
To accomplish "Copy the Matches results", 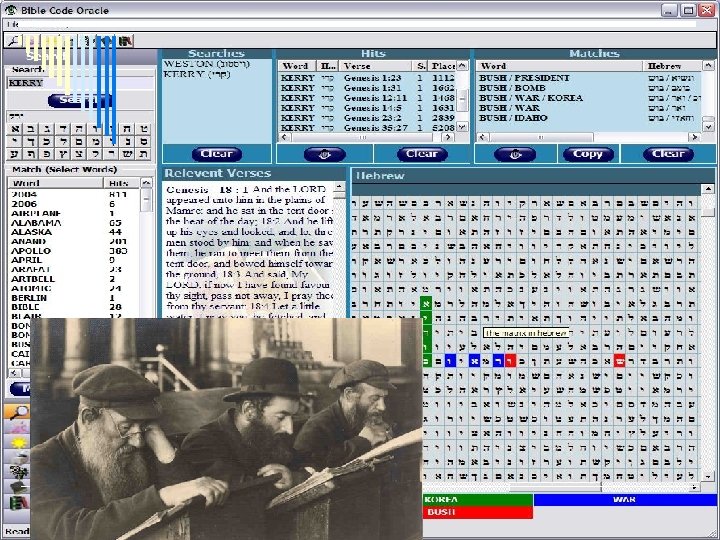I will 588,154.
